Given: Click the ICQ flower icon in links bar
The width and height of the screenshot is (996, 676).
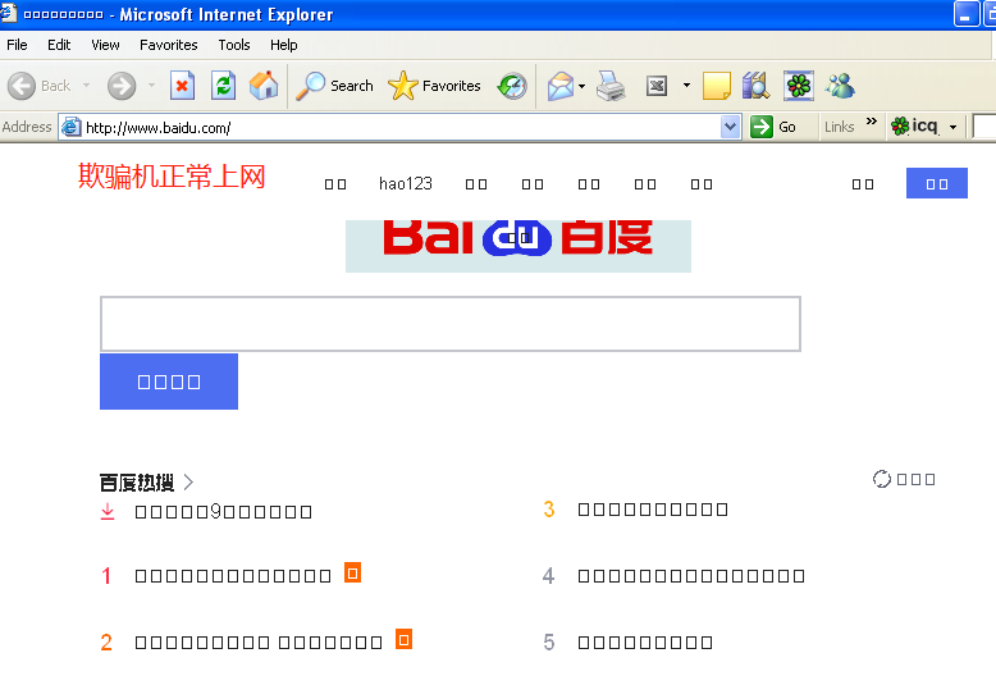Looking at the screenshot, I should pos(899,126).
